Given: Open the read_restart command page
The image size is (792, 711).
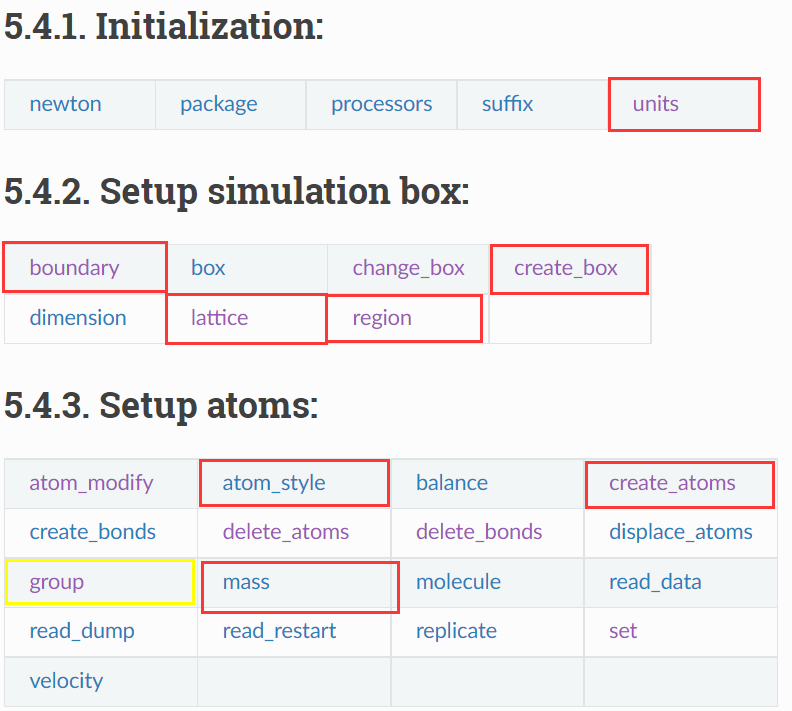Looking at the screenshot, I should (x=279, y=631).
